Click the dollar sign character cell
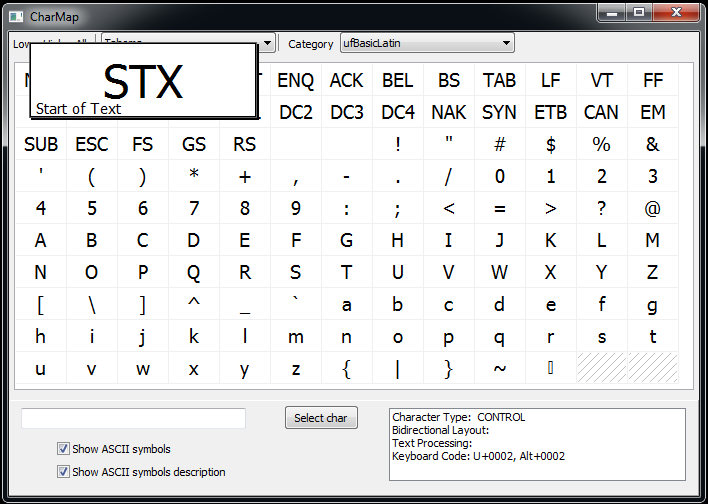Viewport: 708px width, 504px height. coord(551,145)
